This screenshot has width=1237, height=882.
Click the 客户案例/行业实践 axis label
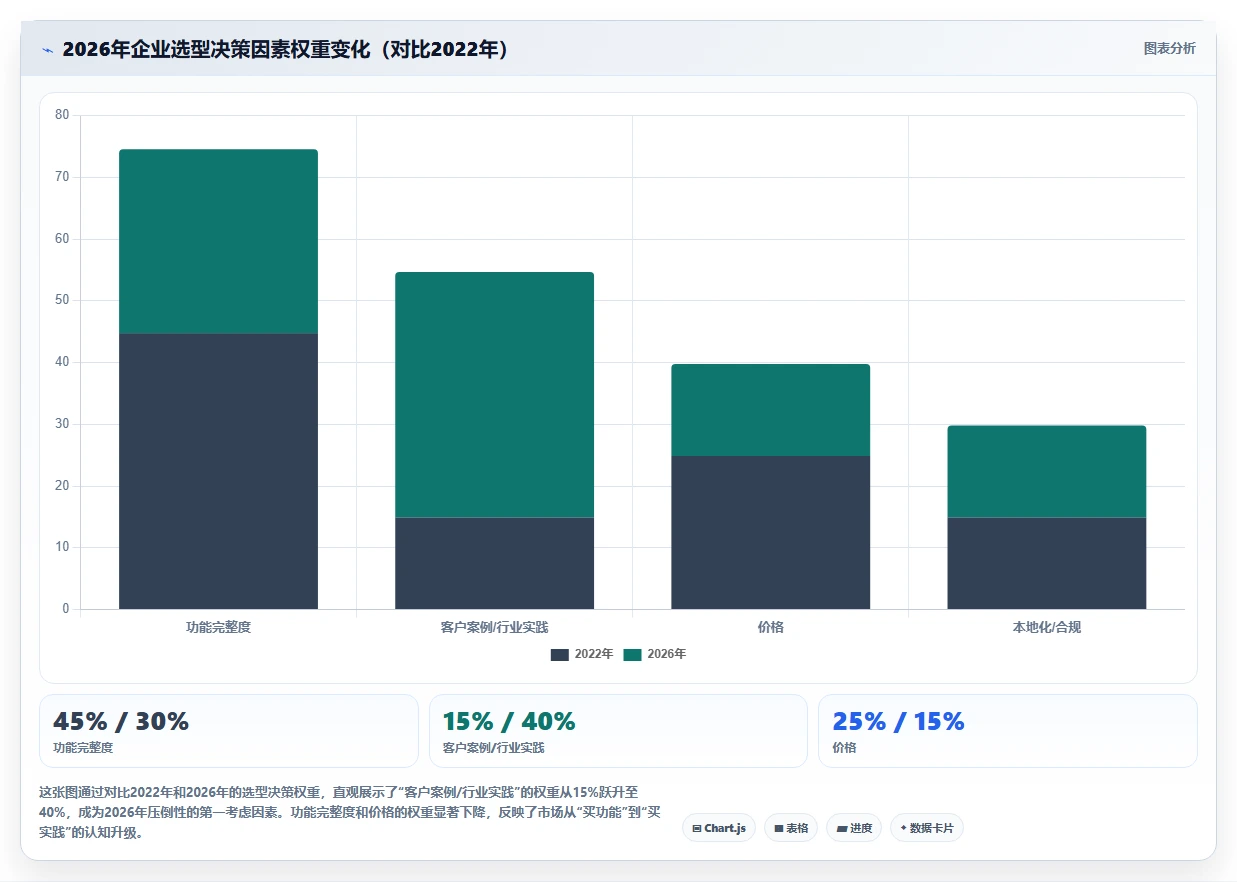tap(494, 627)
